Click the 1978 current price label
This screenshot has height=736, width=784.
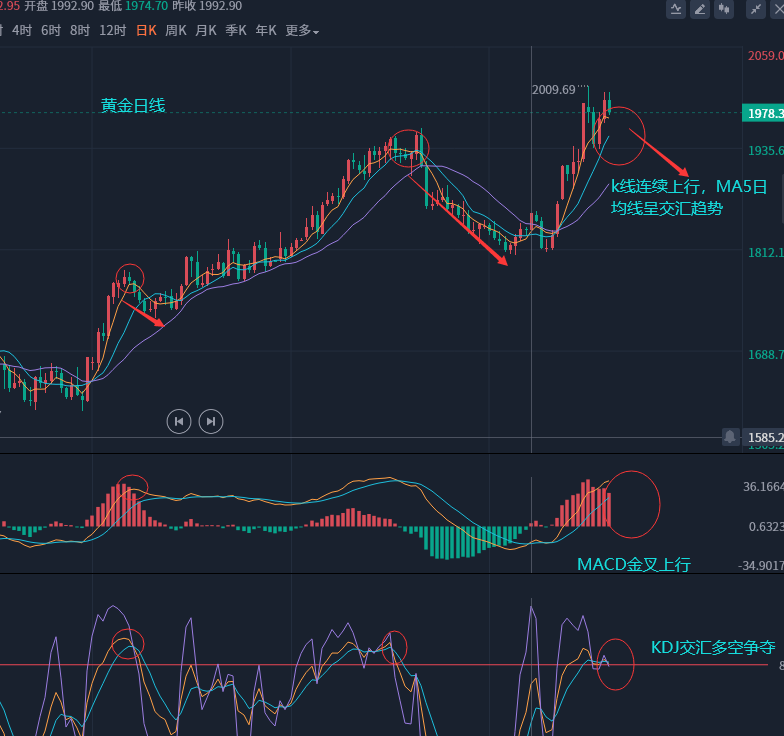click(764, 114)
